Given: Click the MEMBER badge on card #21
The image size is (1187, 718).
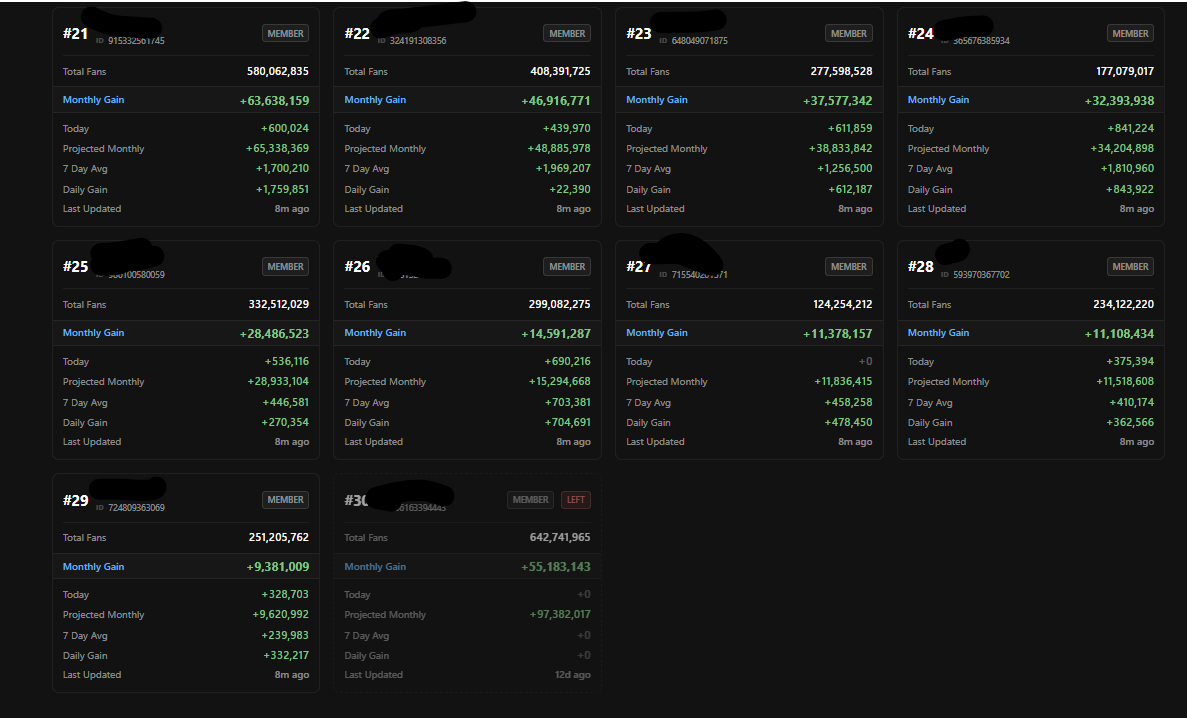Looking at the screenshot, I should (285, 33).
